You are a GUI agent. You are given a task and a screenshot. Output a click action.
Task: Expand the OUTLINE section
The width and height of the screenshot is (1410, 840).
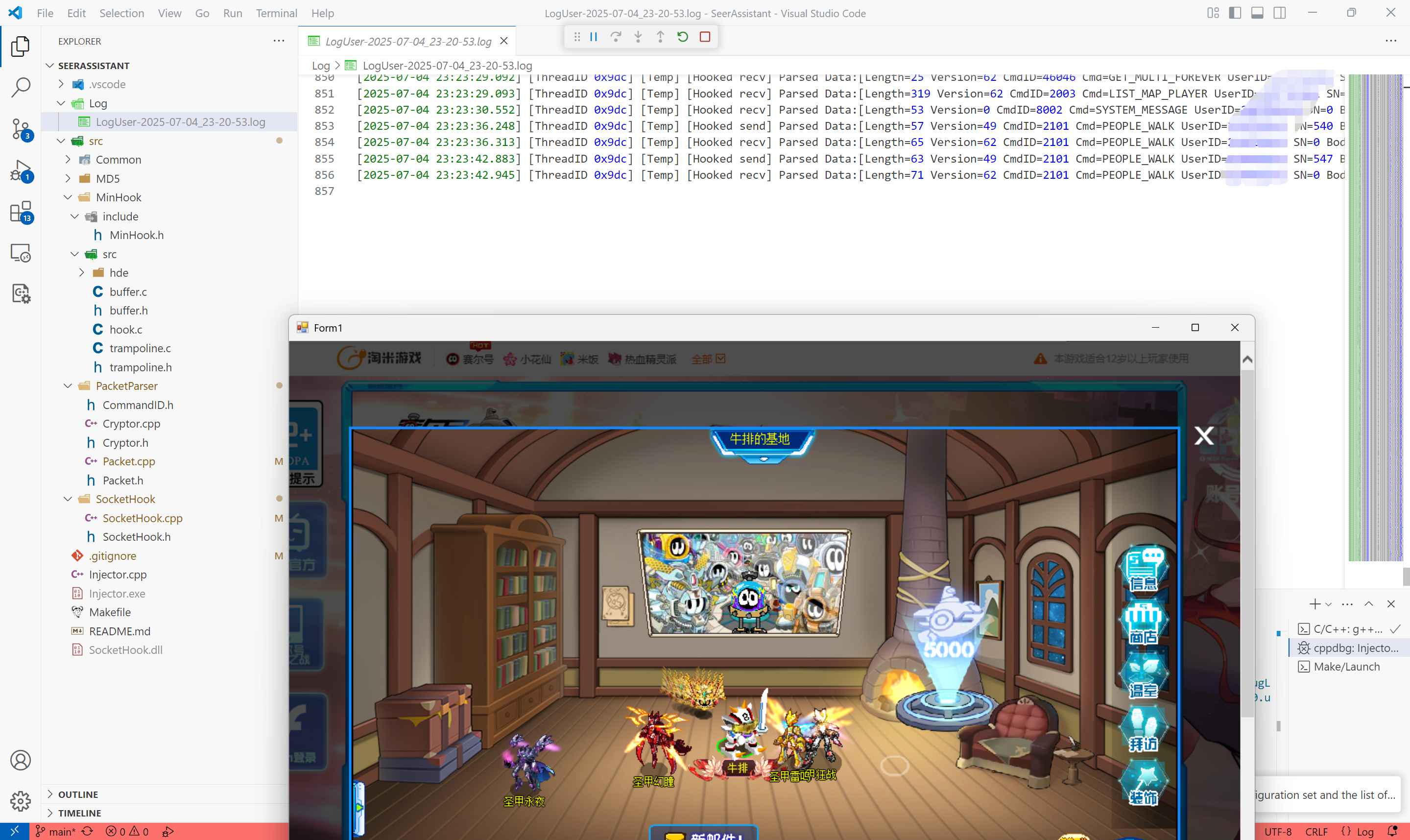coord(78,794)
